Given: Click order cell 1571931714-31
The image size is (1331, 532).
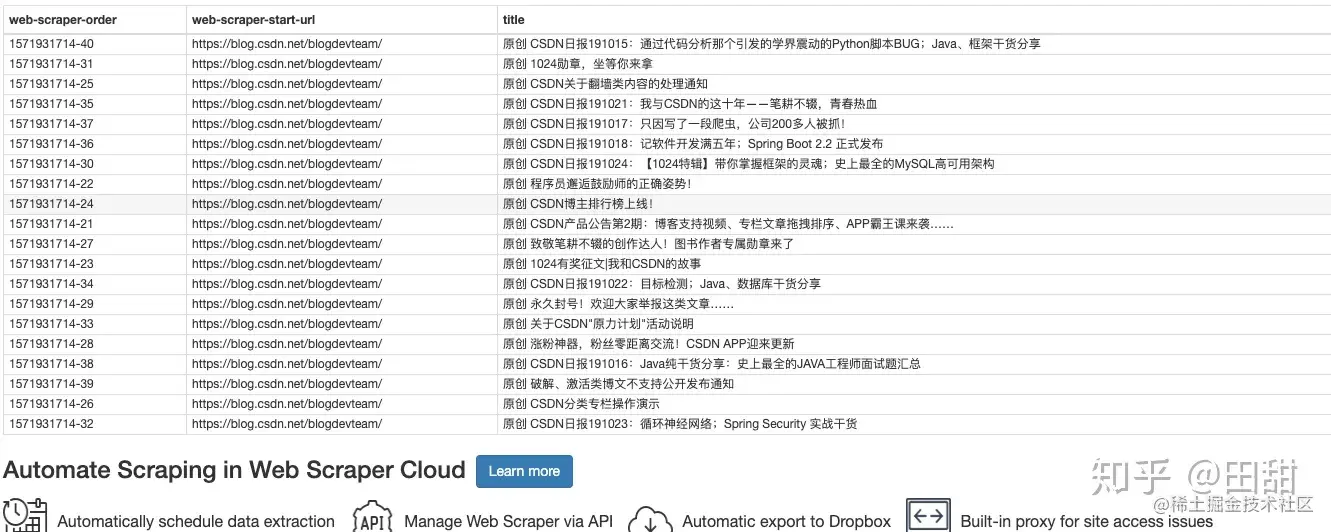Looking at the screenshot, I should (51, 64).
